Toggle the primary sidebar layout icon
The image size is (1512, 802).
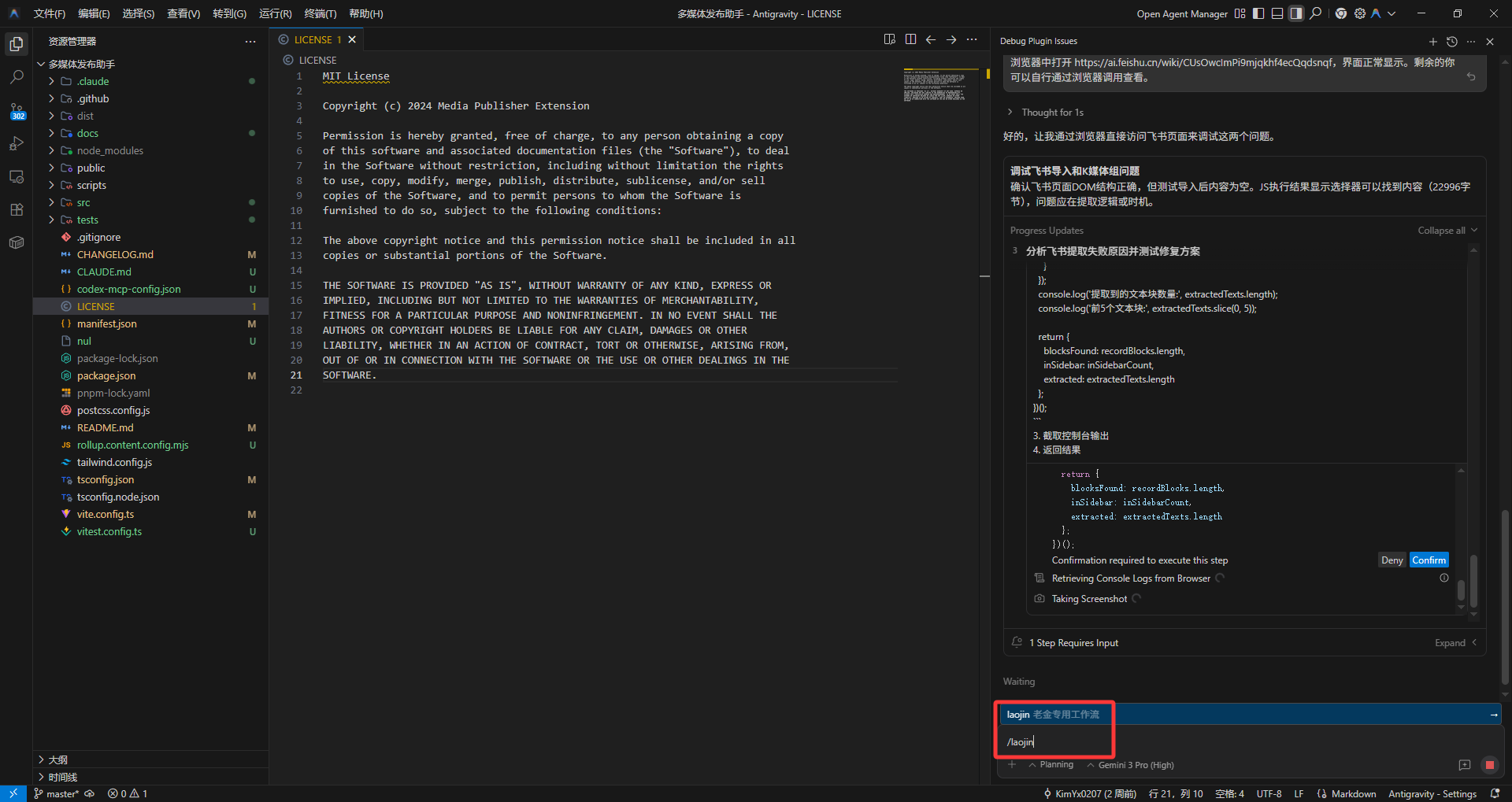(1258, 13)
